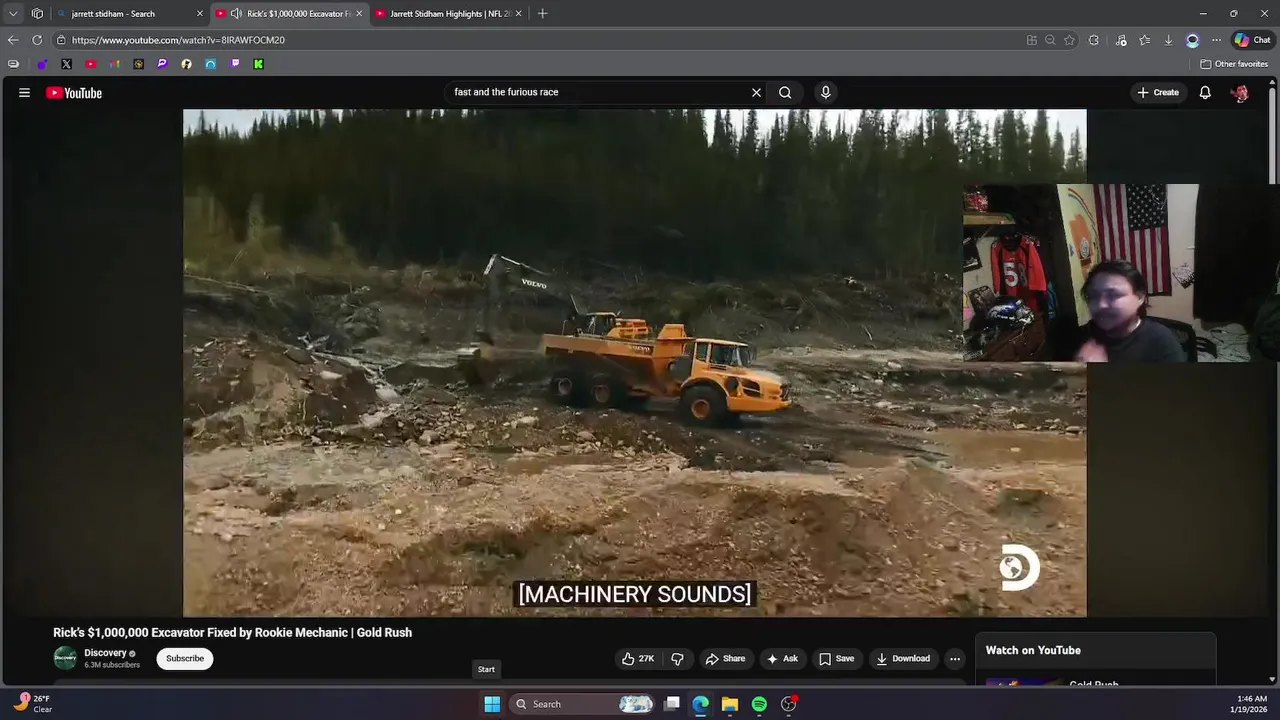Click the URL address bar
This screenshot has height=720, width=1280.
point(540,40)
